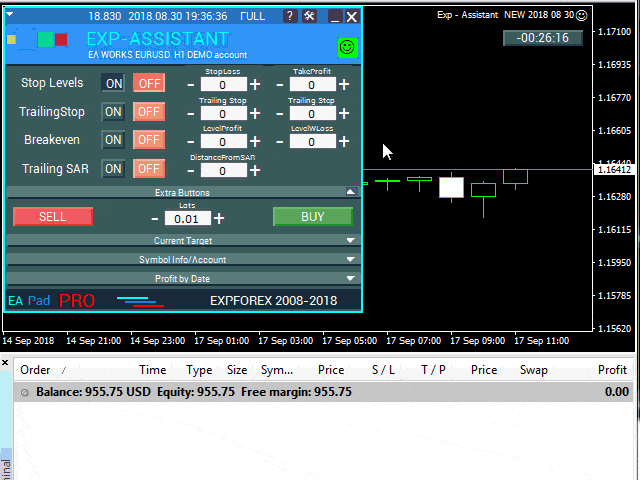This screenshot has height=480, width=640.
Task: Turn Stop Levels ON
Action: (x=114, y=83)
